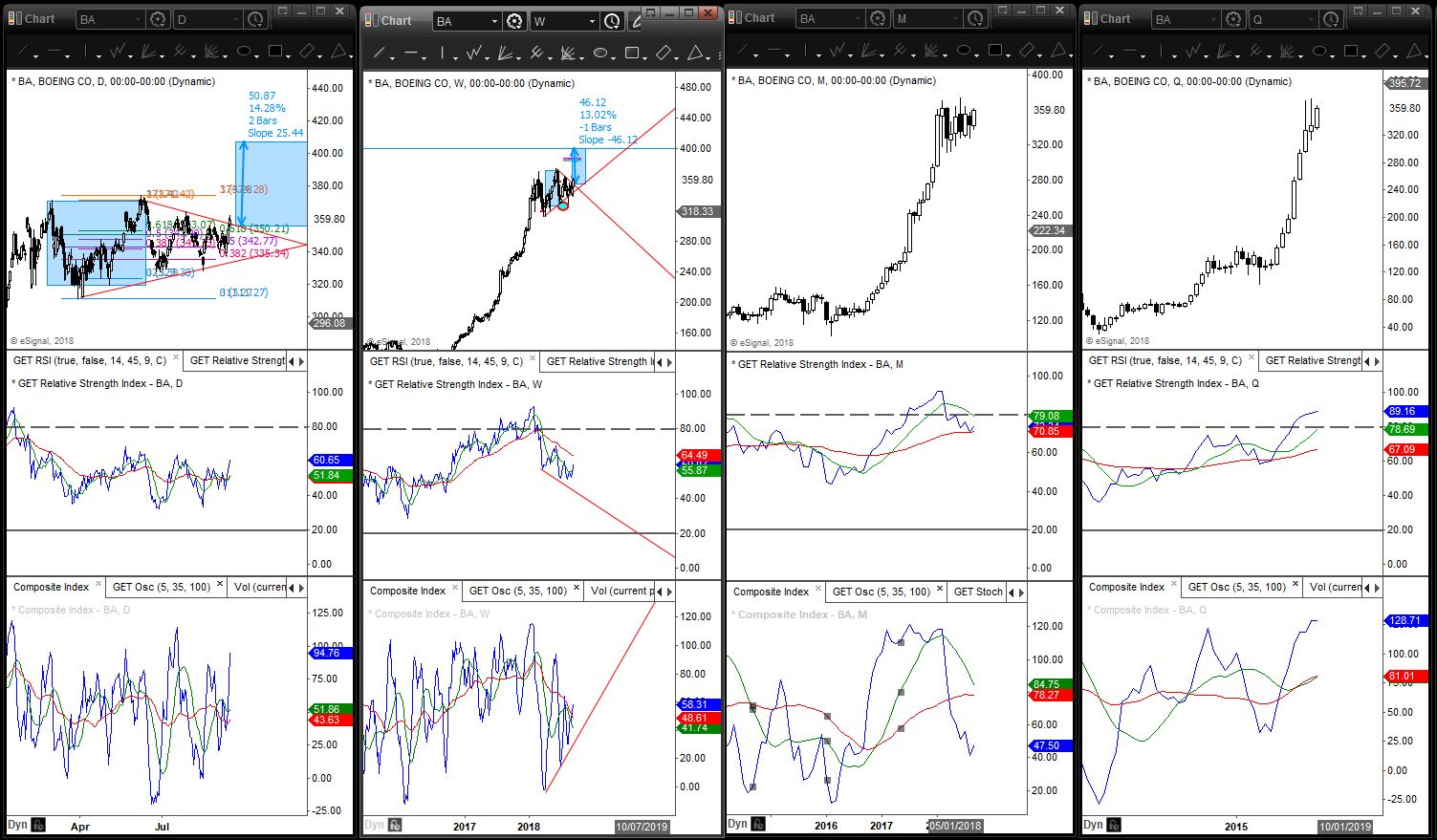The image size is (1437, 840).
Task: Open the D interval dropdown
Action: pyautogui.click(x=236, y=19)
